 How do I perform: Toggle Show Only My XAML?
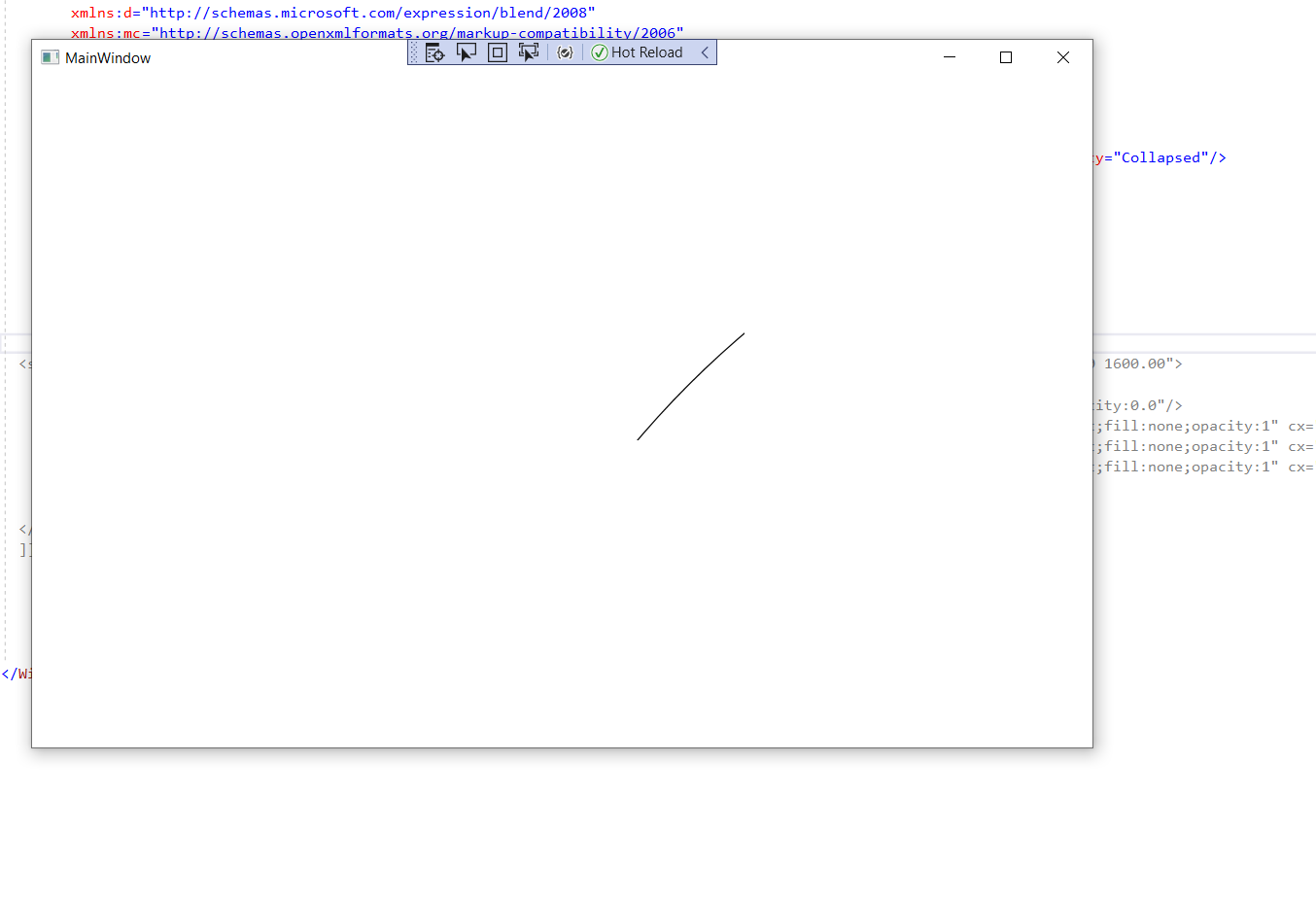[565, 52]
